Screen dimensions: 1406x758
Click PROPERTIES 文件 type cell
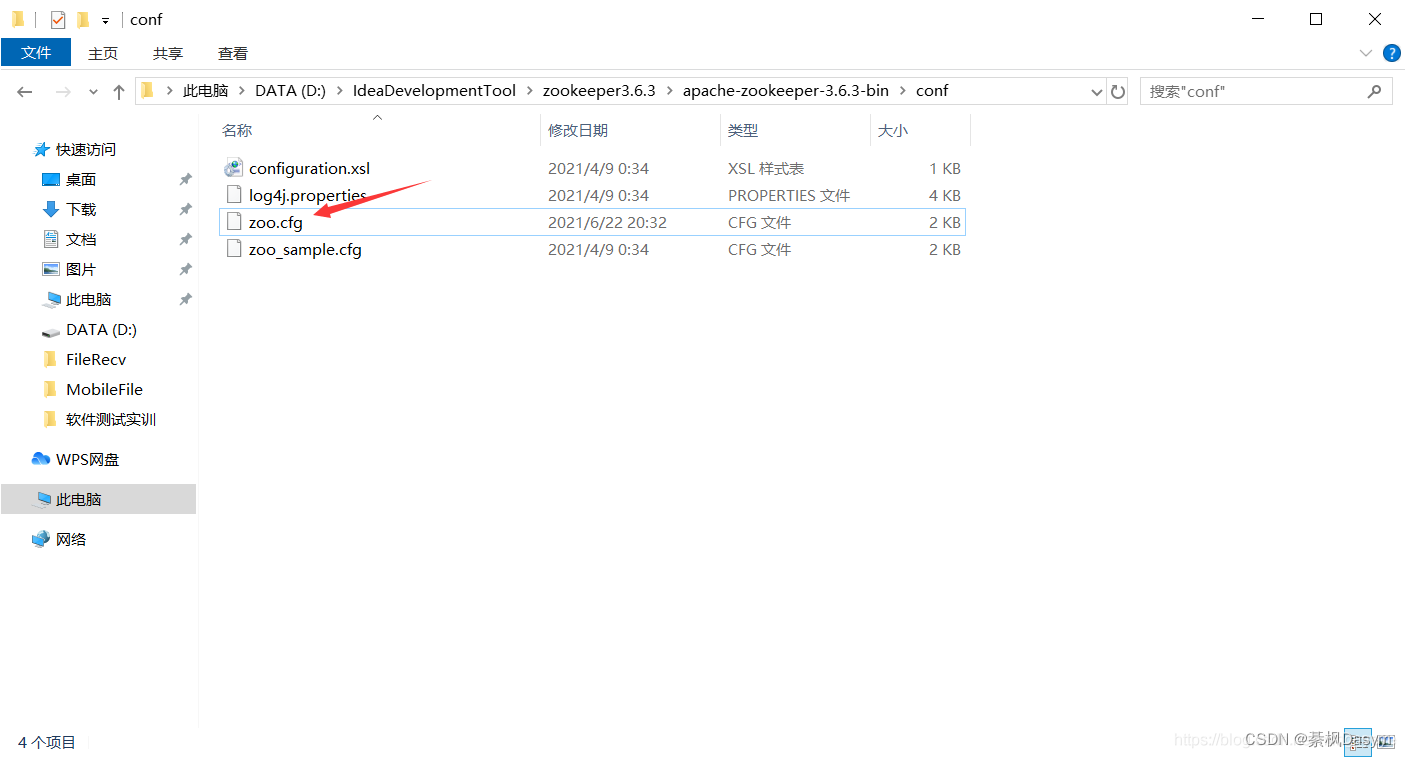[789, 195]
